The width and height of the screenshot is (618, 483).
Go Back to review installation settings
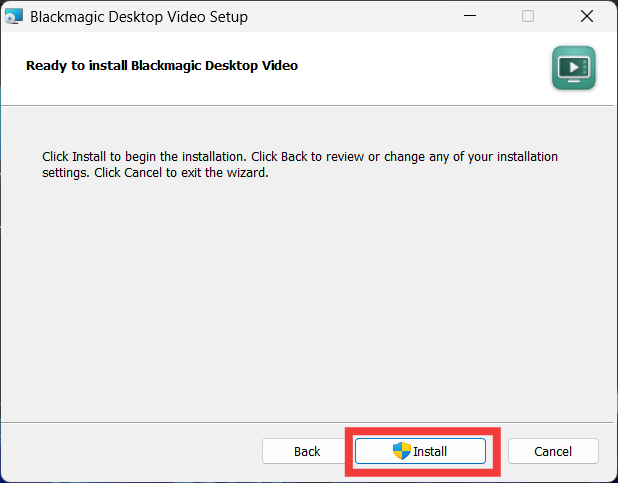[307, 451]
